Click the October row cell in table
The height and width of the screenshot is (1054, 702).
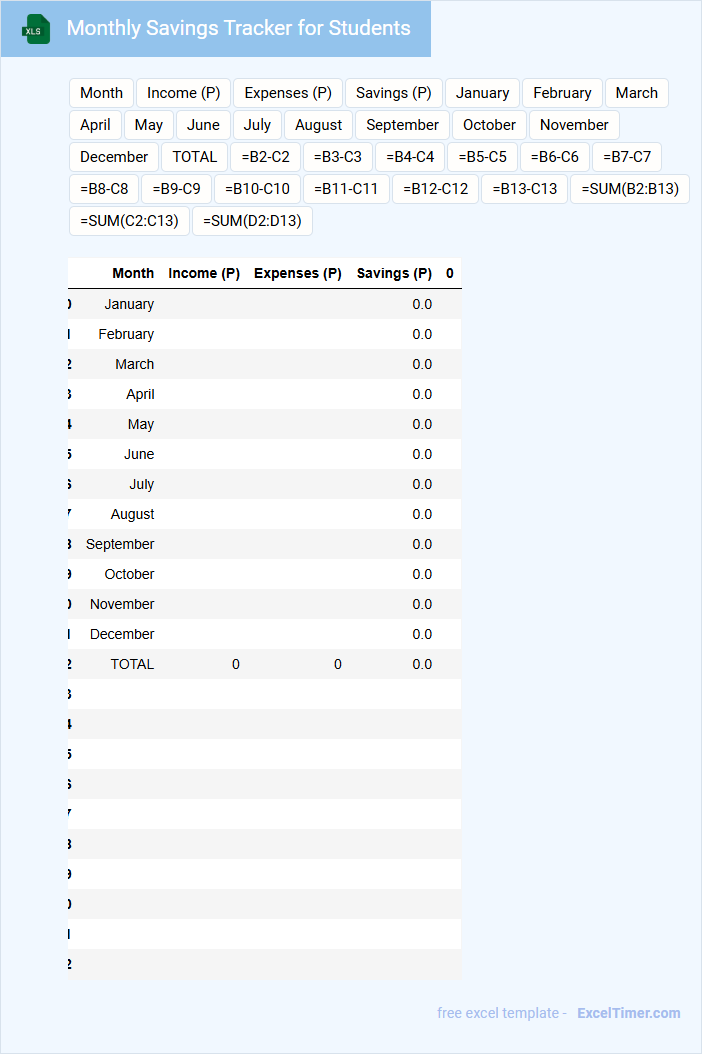click(x=129, y=574)
